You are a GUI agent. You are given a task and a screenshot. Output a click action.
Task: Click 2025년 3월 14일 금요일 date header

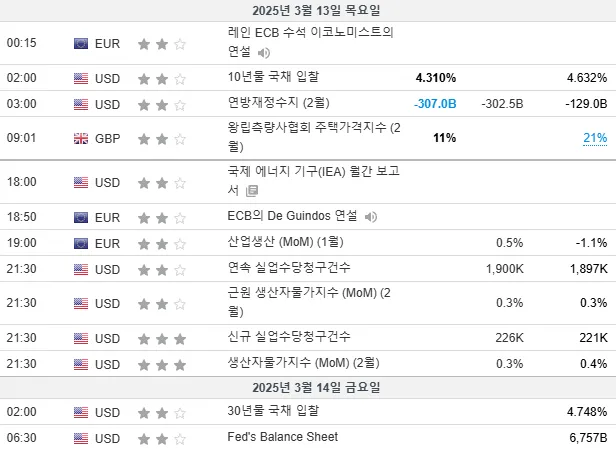(316, 388)
